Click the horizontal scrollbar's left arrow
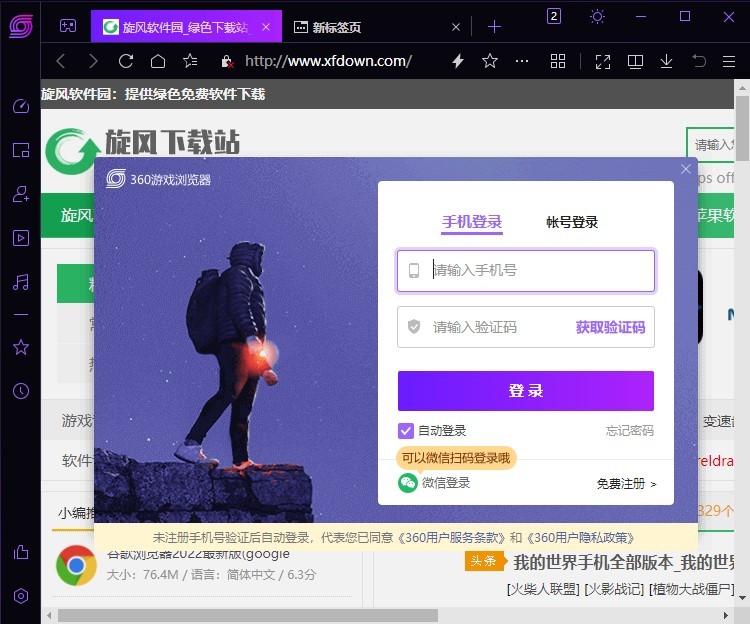 coord(49,615)
